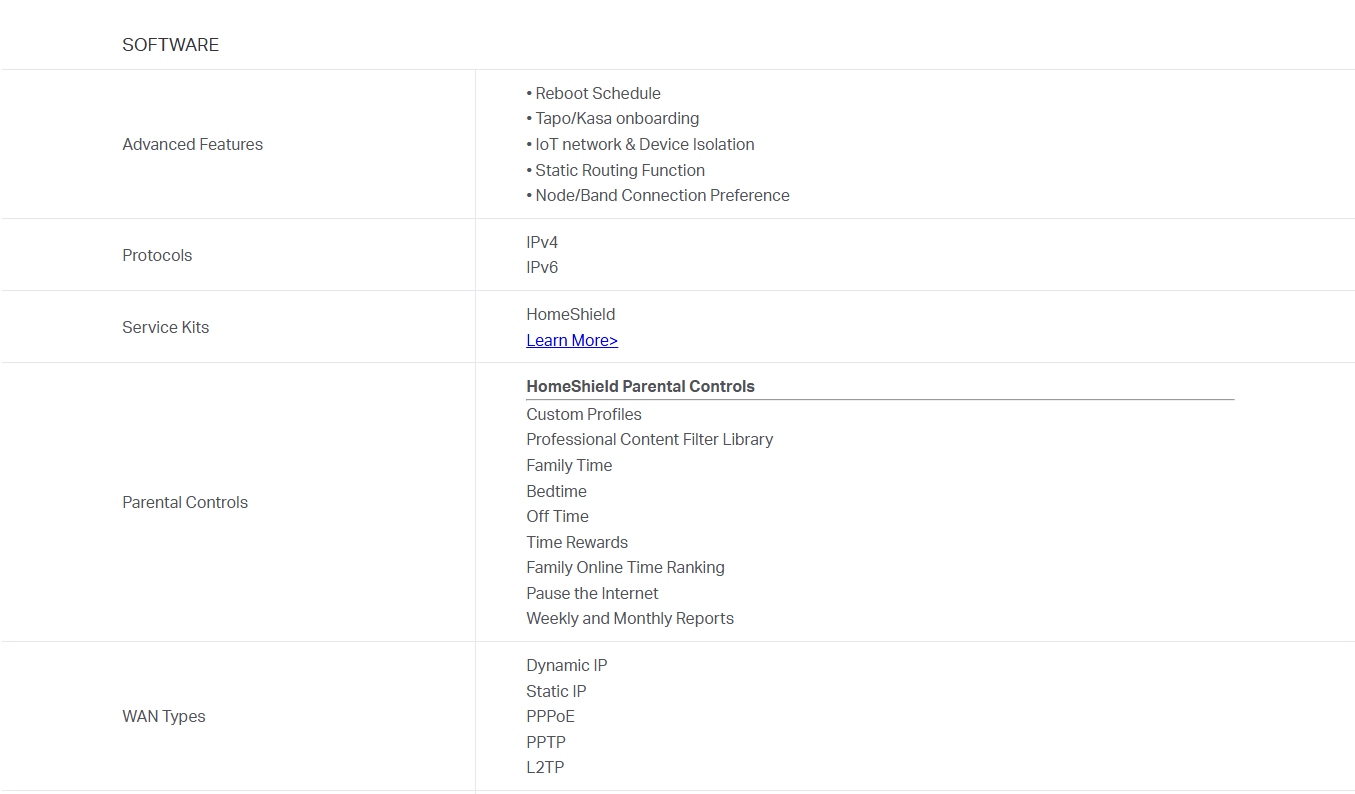Click IoT network & Device Isolation text
The image size is (1355, 794).
[x=644, y=144]
